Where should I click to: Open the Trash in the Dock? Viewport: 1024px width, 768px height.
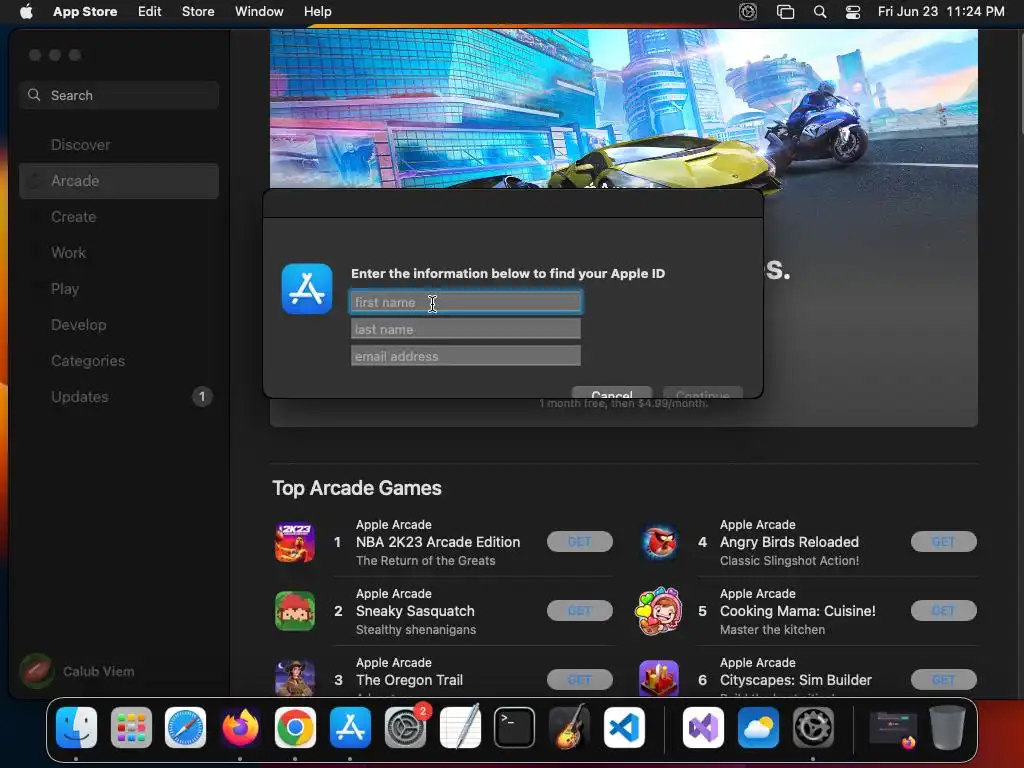(947, 727)
